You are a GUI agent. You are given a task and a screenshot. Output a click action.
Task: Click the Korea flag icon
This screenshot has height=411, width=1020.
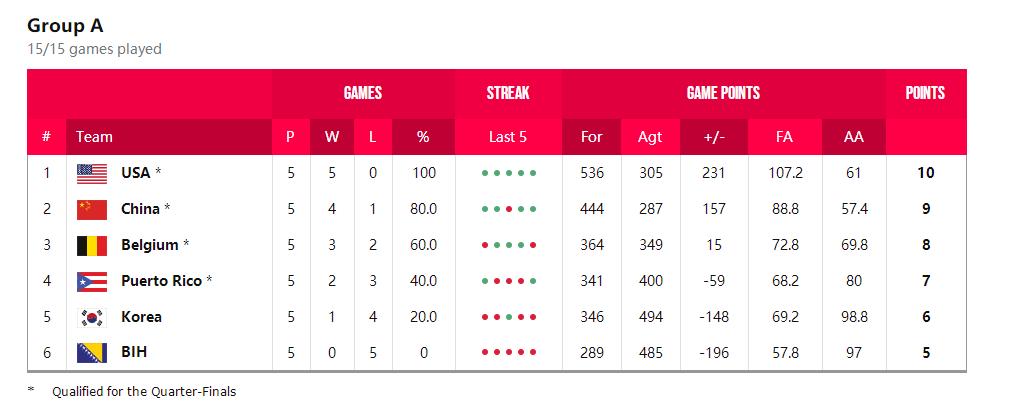(x=91, y=317)
